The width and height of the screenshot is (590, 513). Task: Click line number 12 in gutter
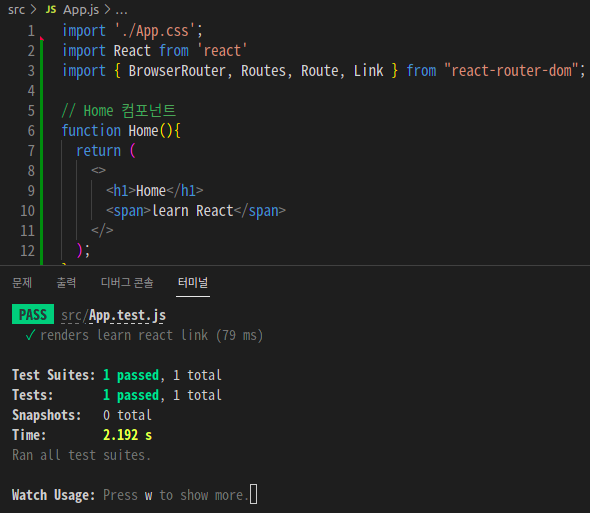point(27,250)
